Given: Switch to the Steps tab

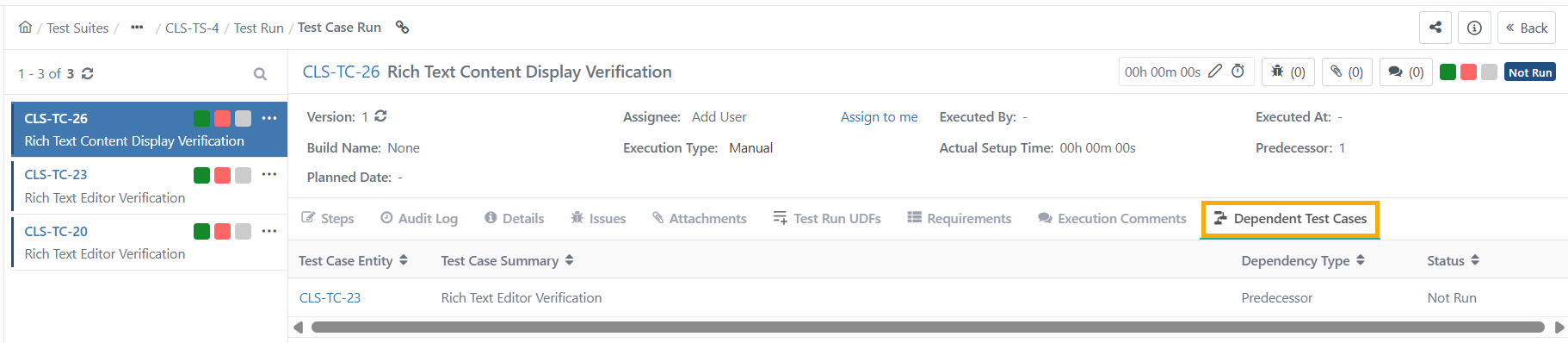Looking at the screenshot, I should pos(328,219).
